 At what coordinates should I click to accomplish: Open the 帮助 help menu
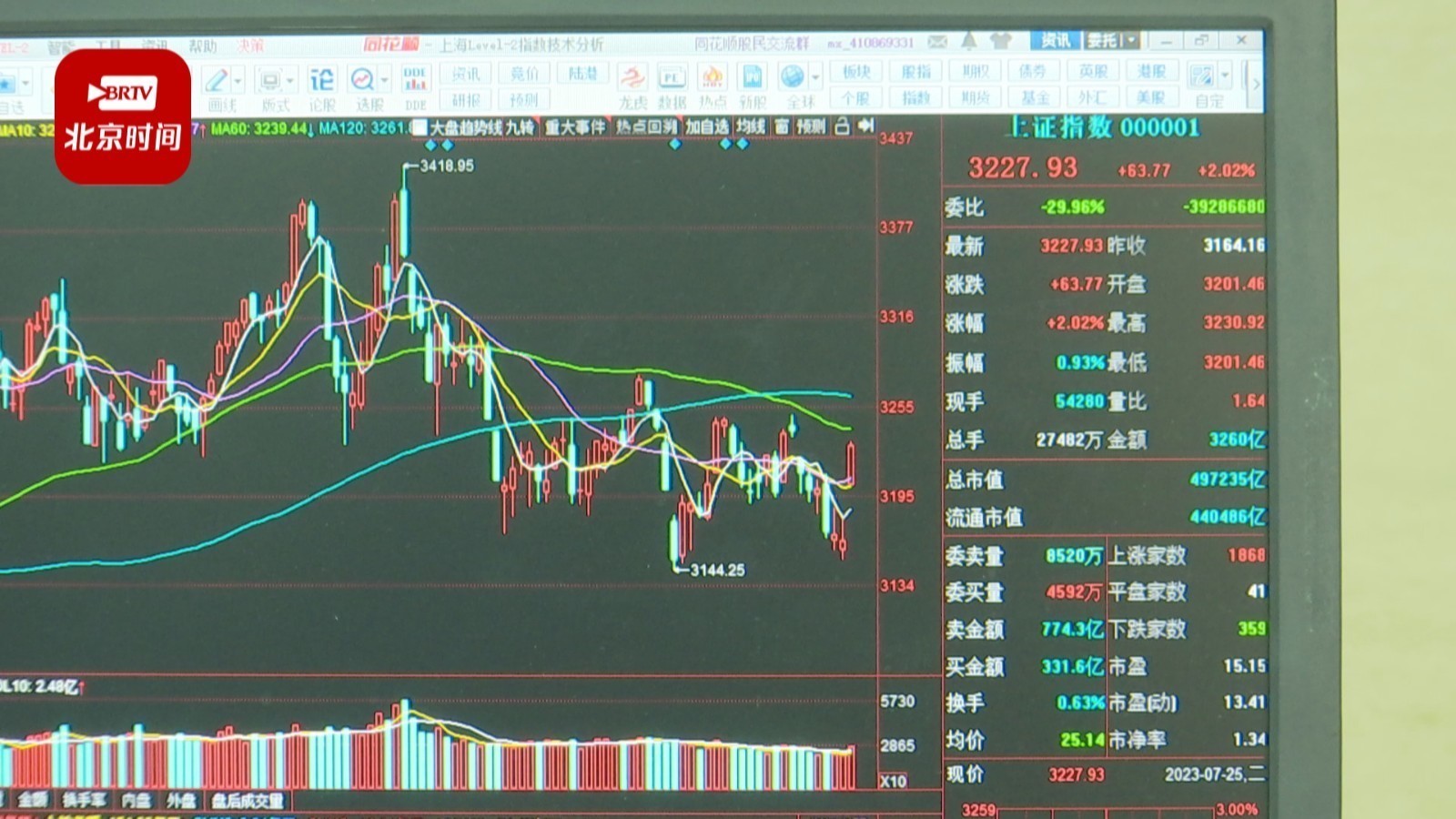click(202, 45)
